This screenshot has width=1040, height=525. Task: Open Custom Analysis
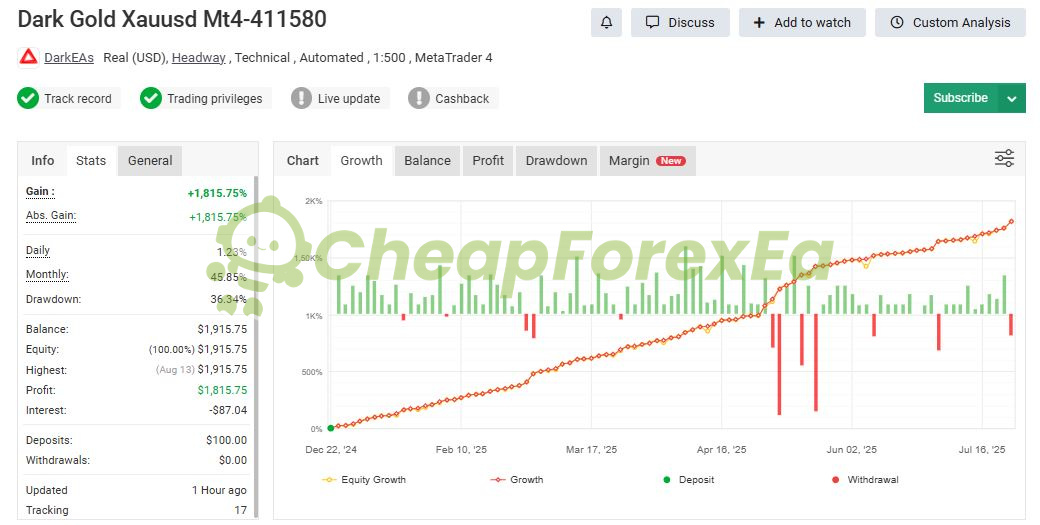[950, 23]
